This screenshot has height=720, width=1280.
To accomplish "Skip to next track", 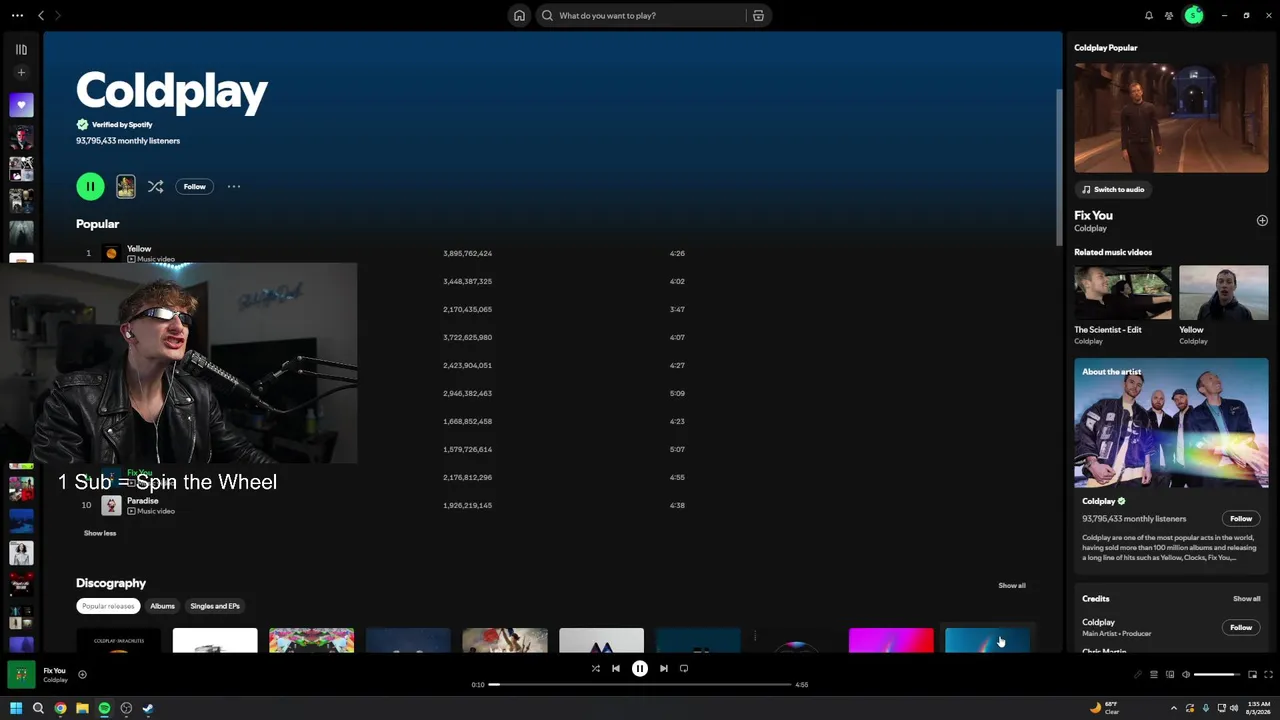I will coord(664,669).
